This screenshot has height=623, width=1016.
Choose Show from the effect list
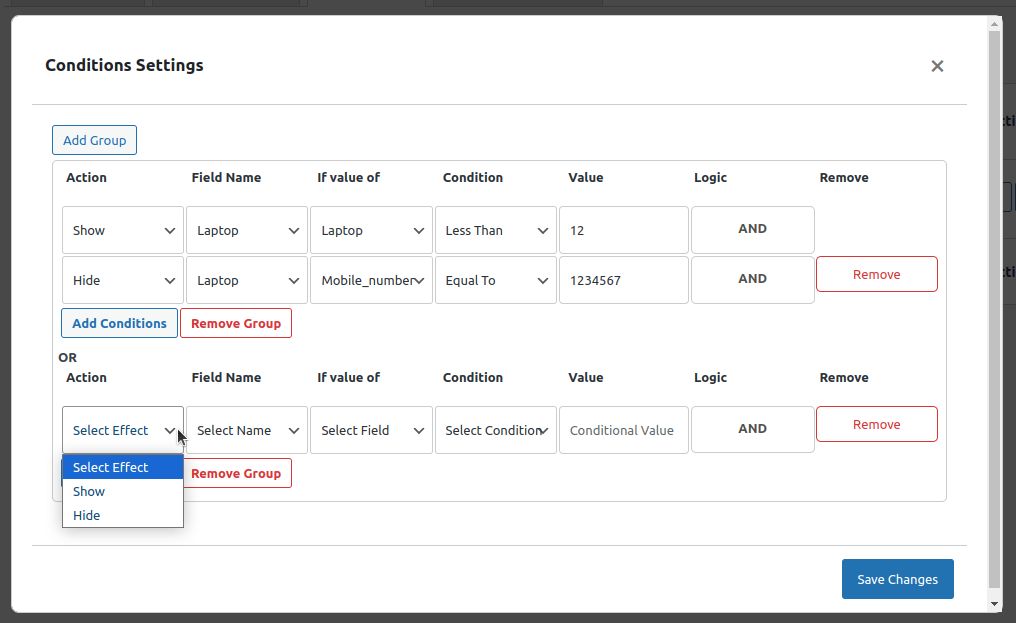123,491
